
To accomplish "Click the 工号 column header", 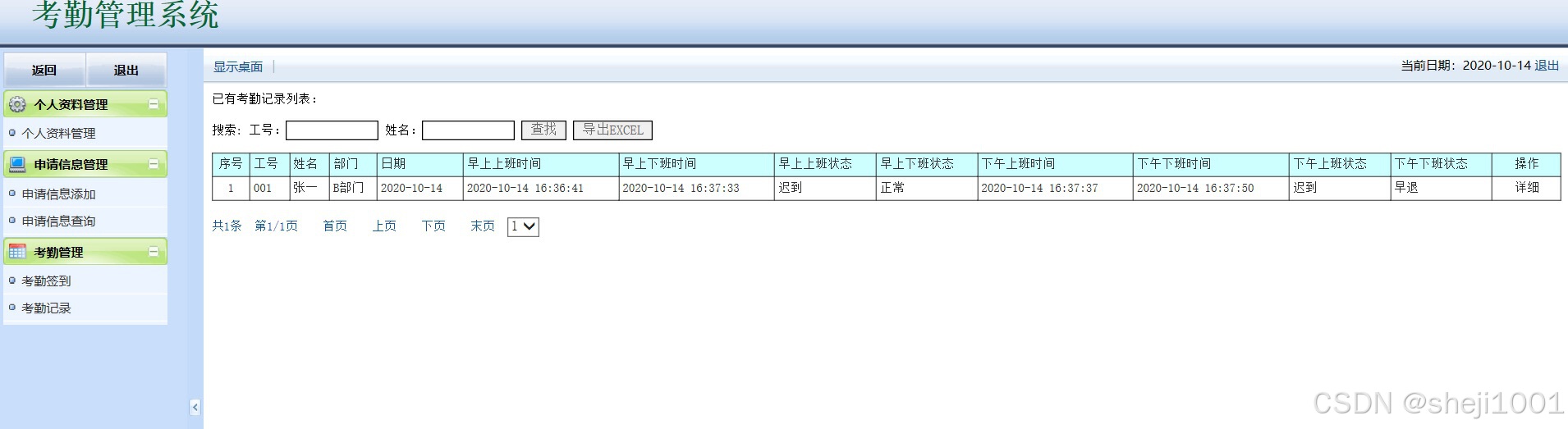I will click(x=269, y=164).
